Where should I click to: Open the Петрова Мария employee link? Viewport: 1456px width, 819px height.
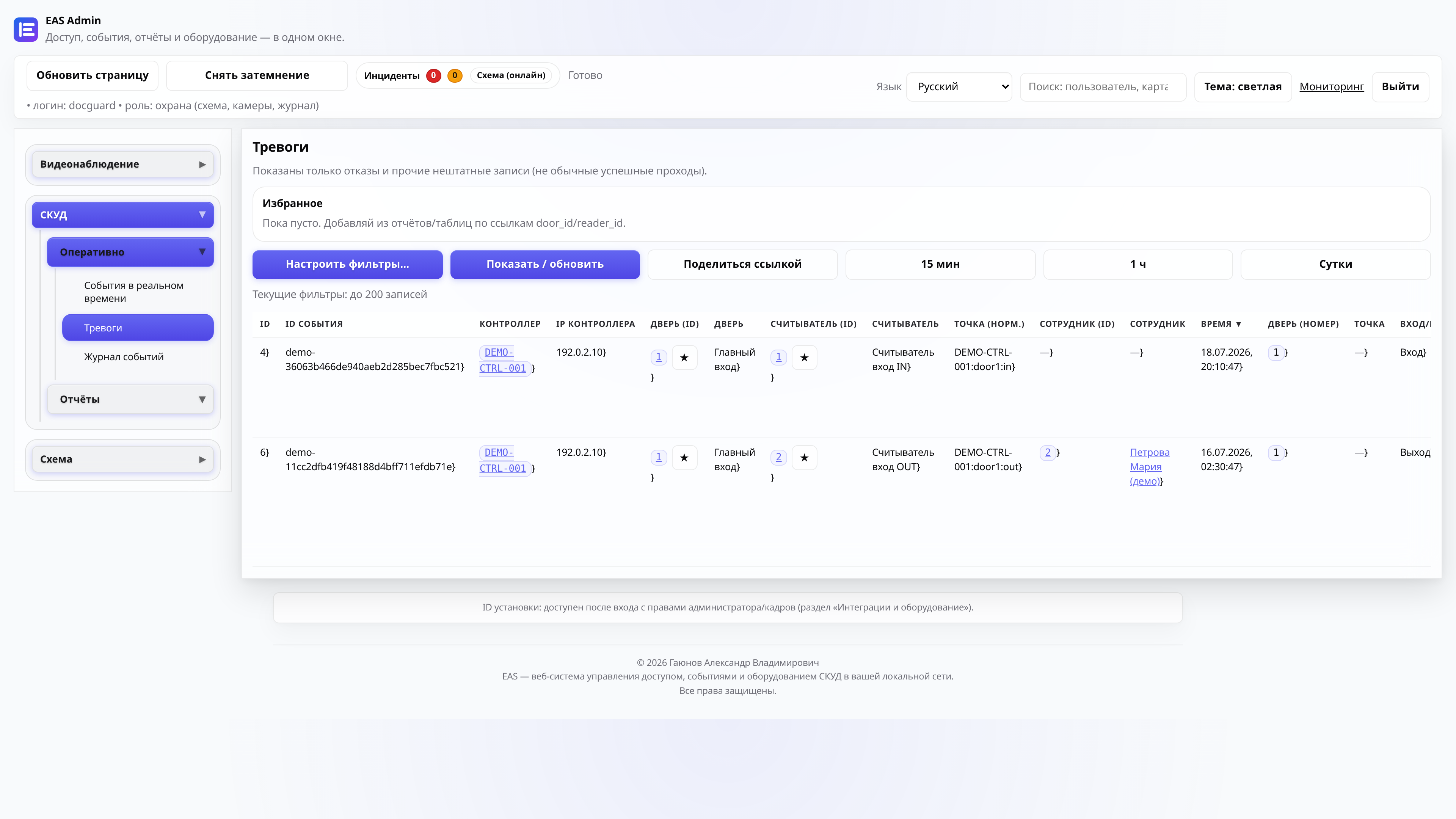(x=1149, y=466)
